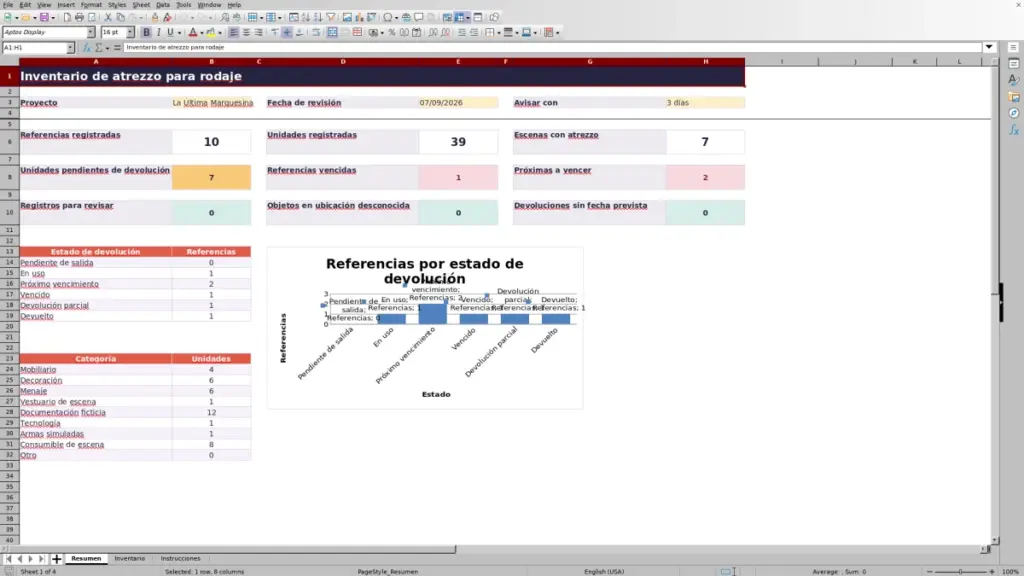Image resolution: width=1024 pixels, height=576 pixels.
Task: Open the sidebar Gallery icon
Action: pos(1014,97)
